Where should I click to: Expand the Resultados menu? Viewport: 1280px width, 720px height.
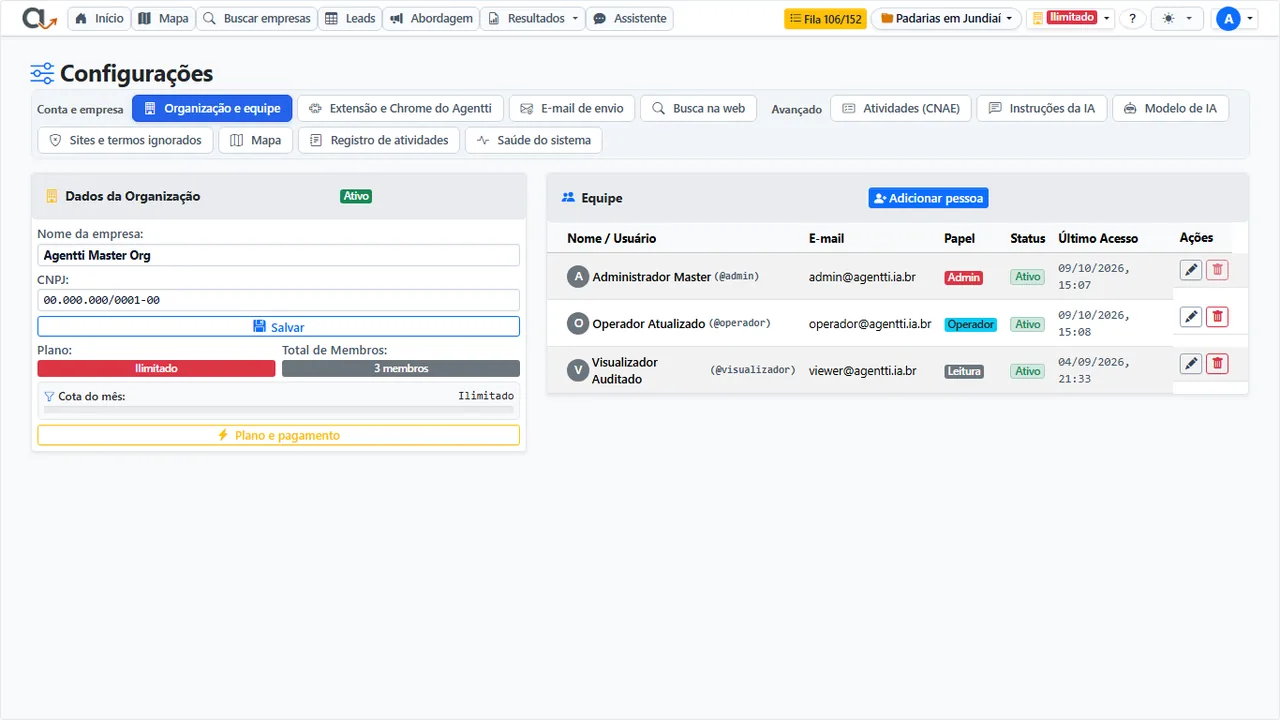(x=534, y=19)
